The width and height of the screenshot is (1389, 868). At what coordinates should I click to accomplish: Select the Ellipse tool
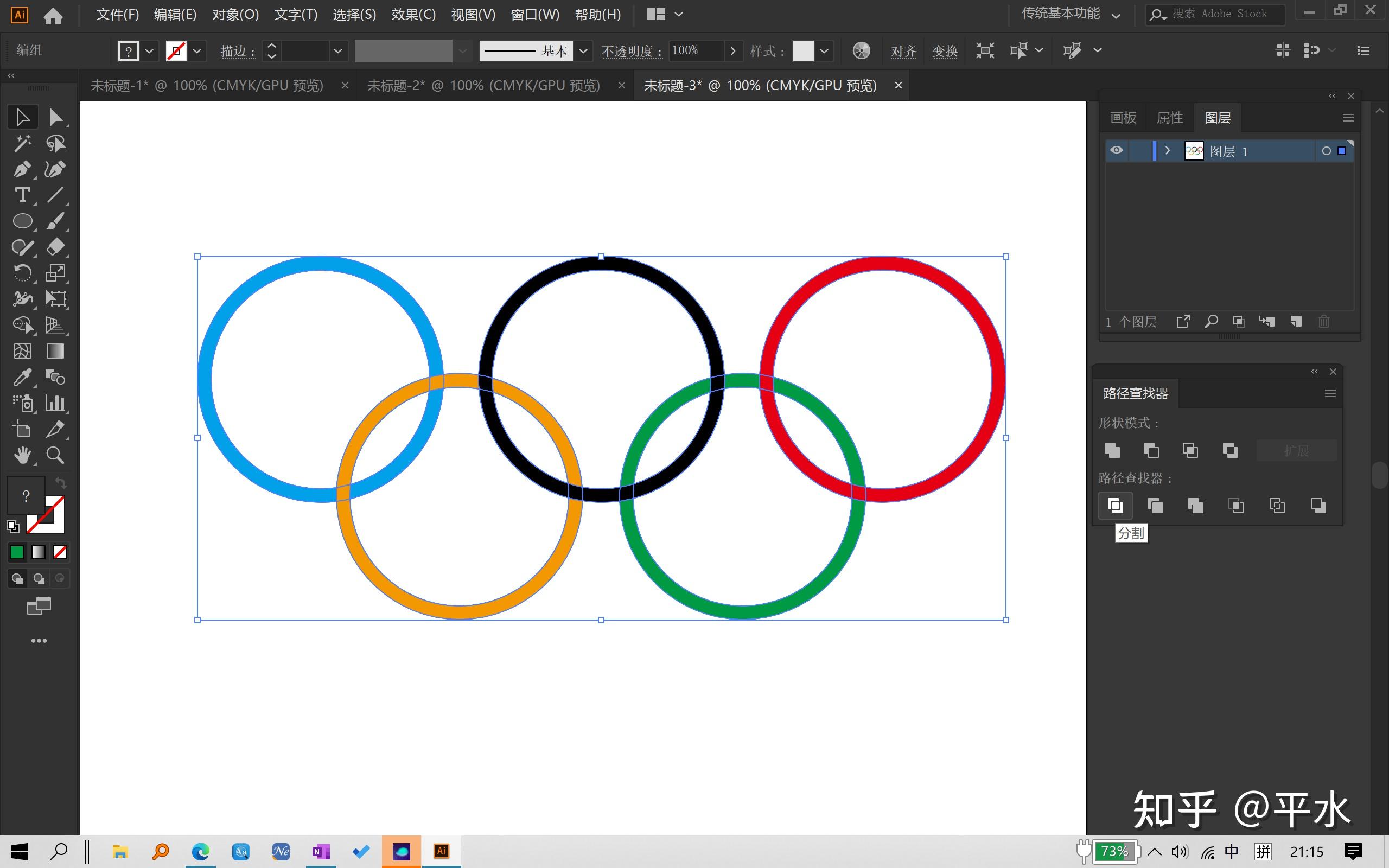pos(22,221)
